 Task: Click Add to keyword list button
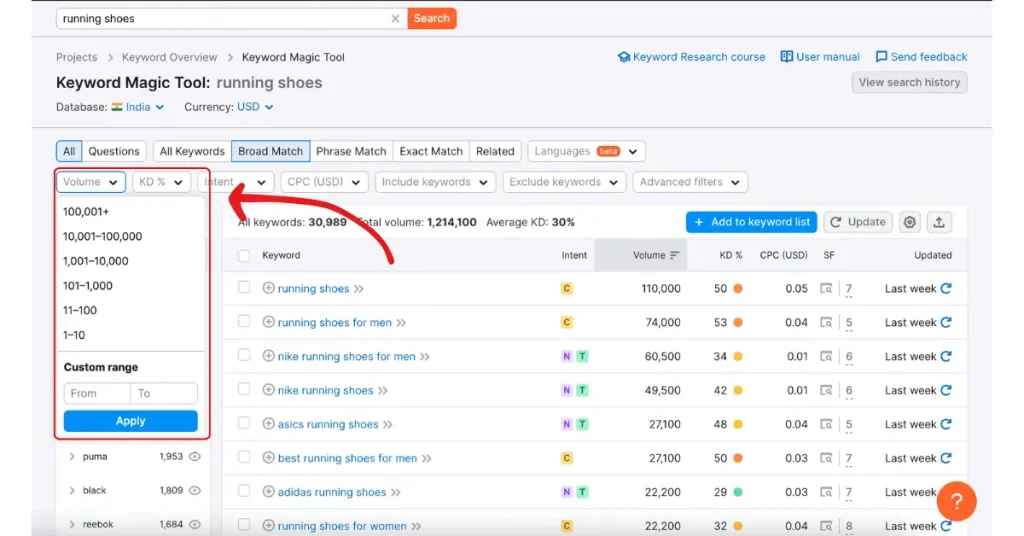click(x=752, y=222)
